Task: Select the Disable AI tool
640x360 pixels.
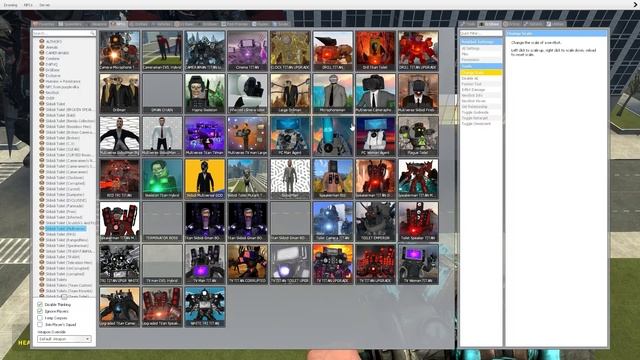Action: coord(481,78)
